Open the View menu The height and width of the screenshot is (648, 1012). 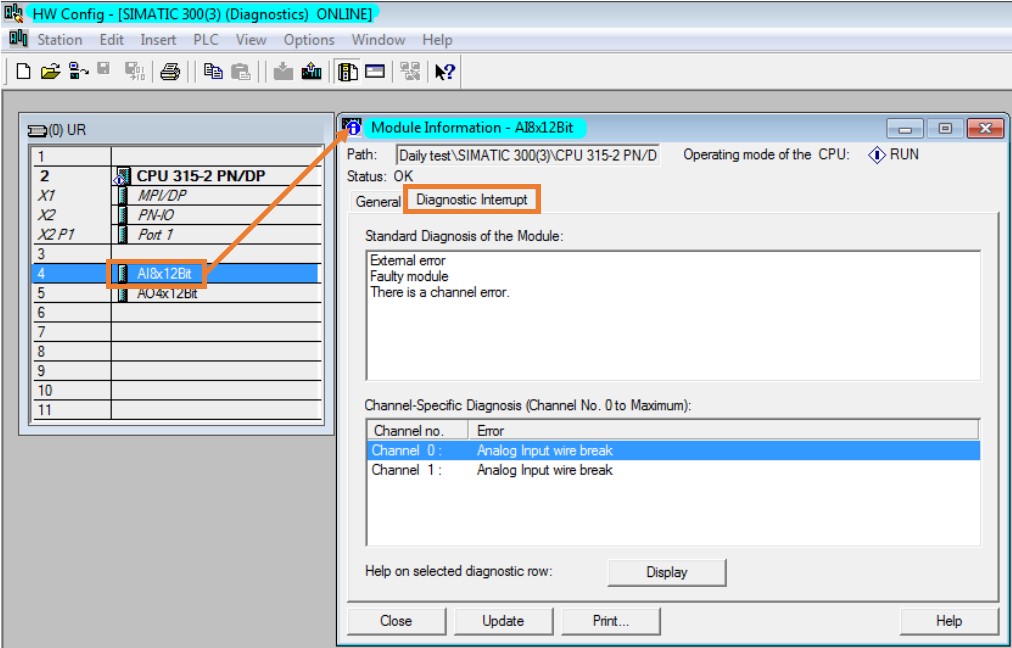(x=251, y=39)
